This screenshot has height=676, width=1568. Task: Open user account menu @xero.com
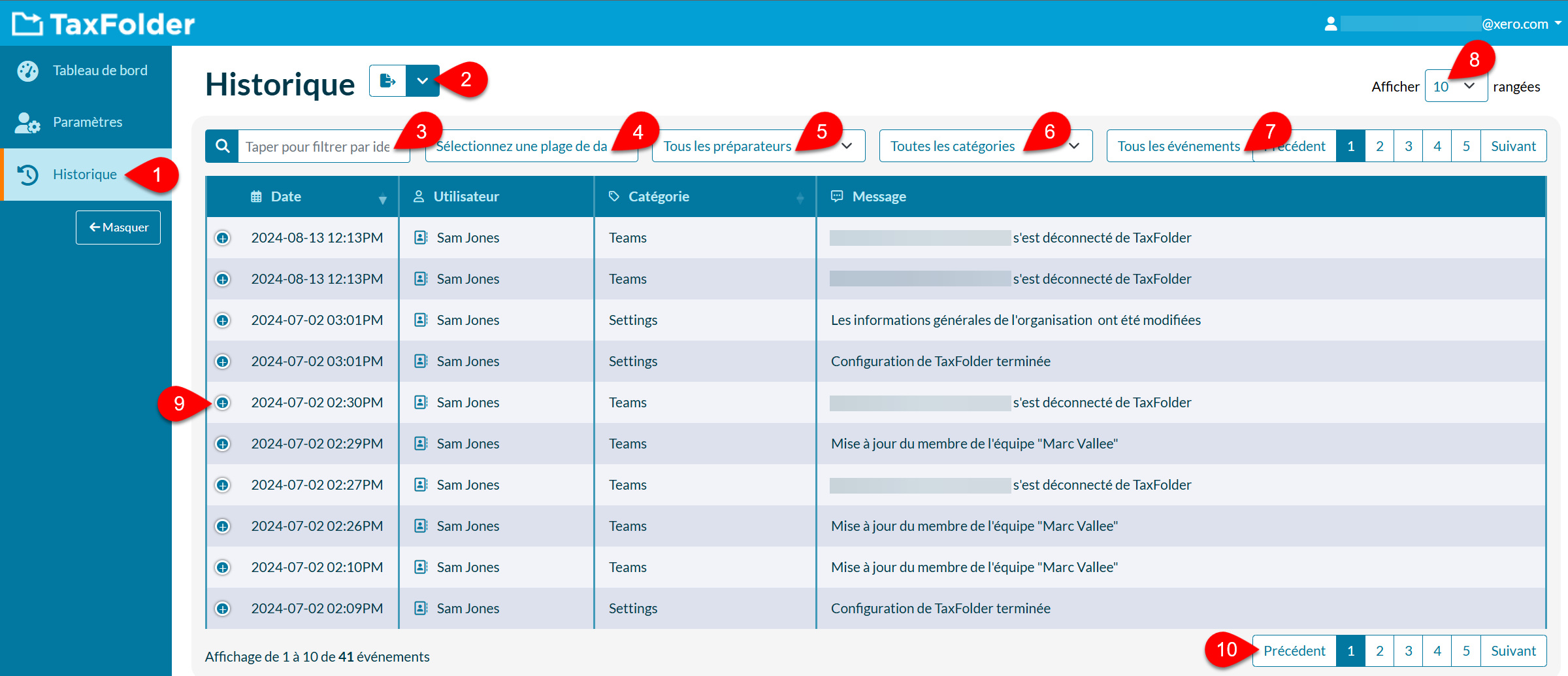(x=1443, y=24)
